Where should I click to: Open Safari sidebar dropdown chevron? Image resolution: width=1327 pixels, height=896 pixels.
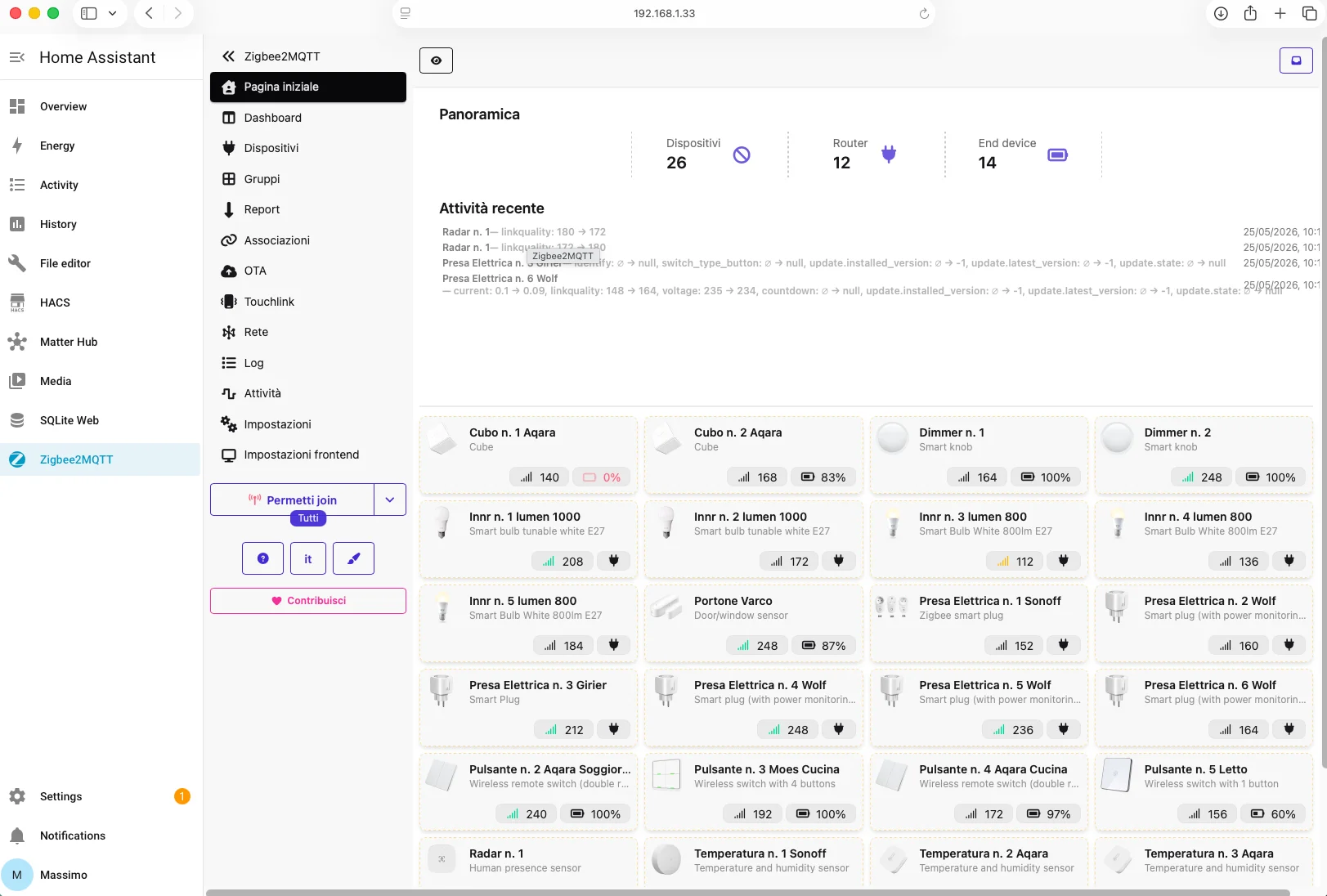(x=112, y=13)
